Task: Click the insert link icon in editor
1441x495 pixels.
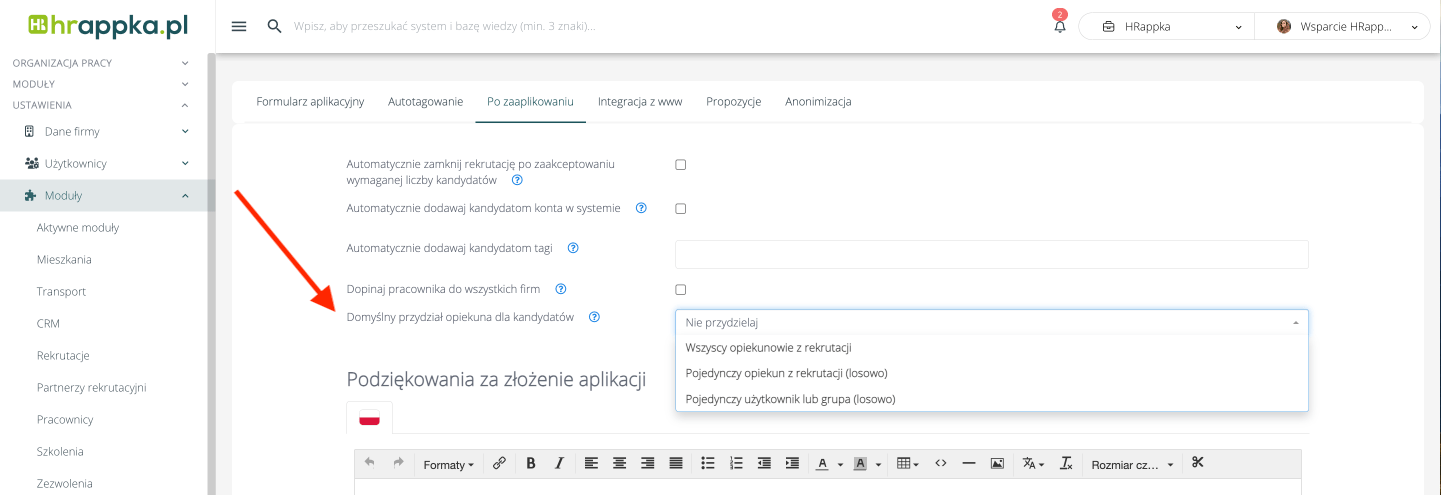Action: pyautogui.click(x=500, y=463)
